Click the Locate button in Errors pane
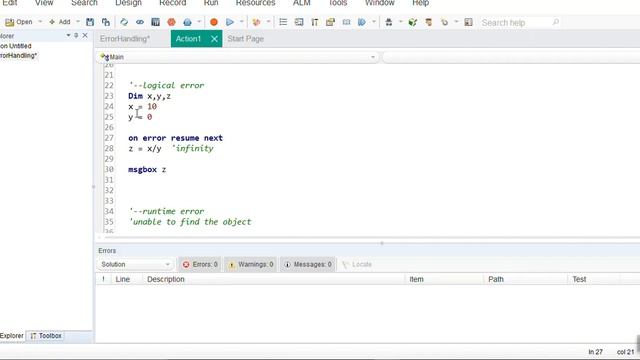The width and height of the screenshot is (640, 360). [x=357, y=264]
